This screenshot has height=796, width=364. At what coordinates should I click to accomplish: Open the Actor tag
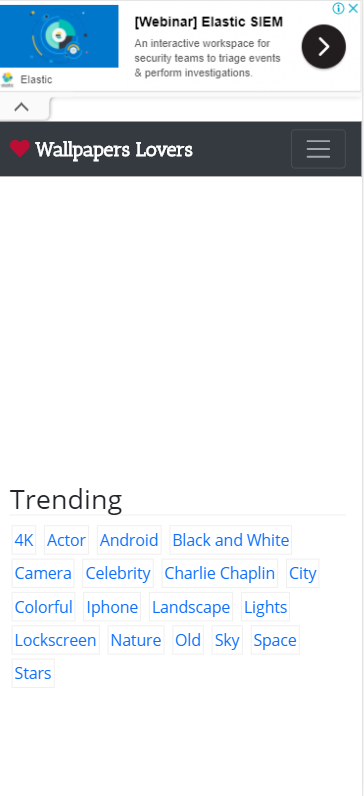67,540
